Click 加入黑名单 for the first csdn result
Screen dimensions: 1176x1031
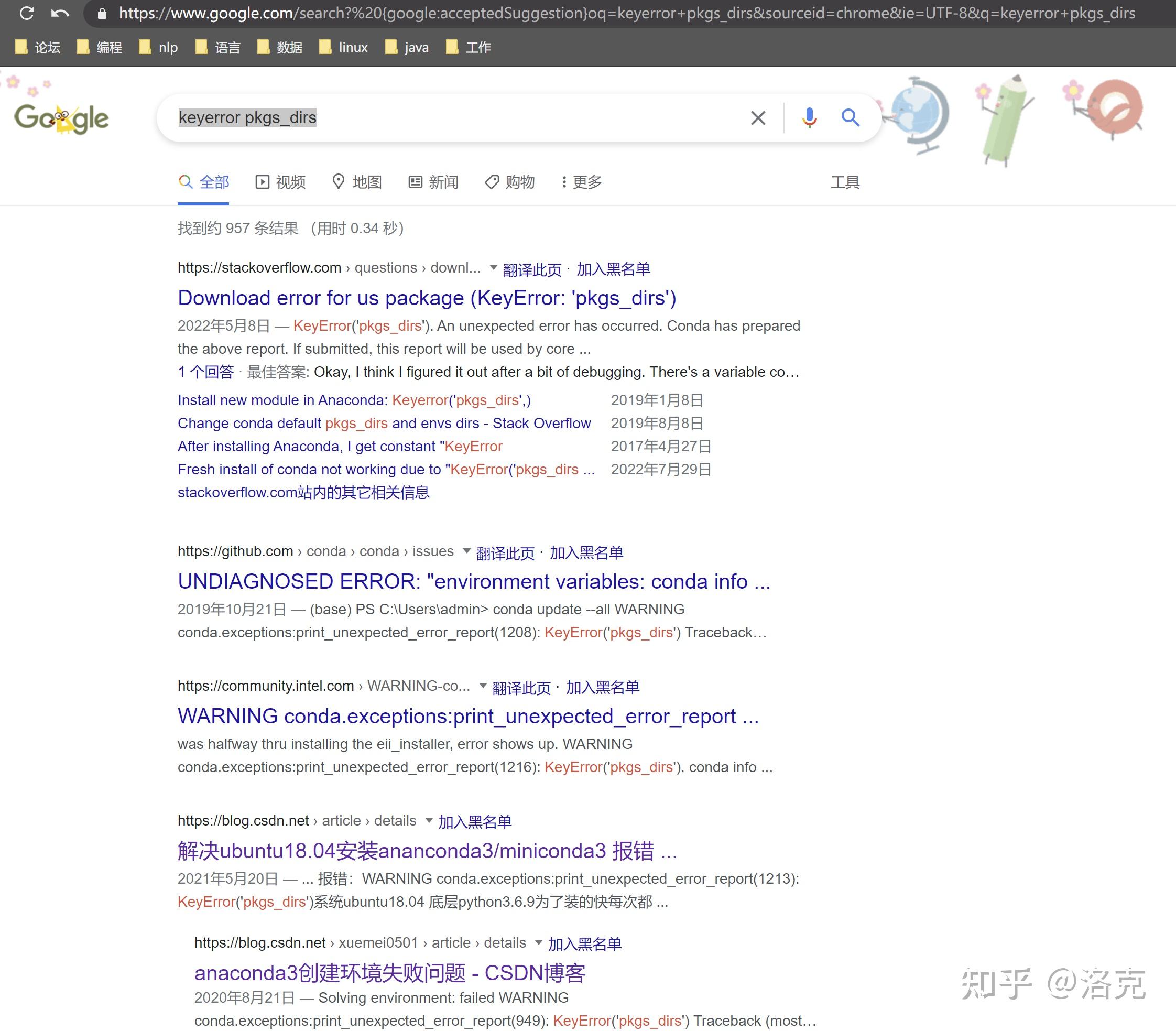(x=475, y=822)
